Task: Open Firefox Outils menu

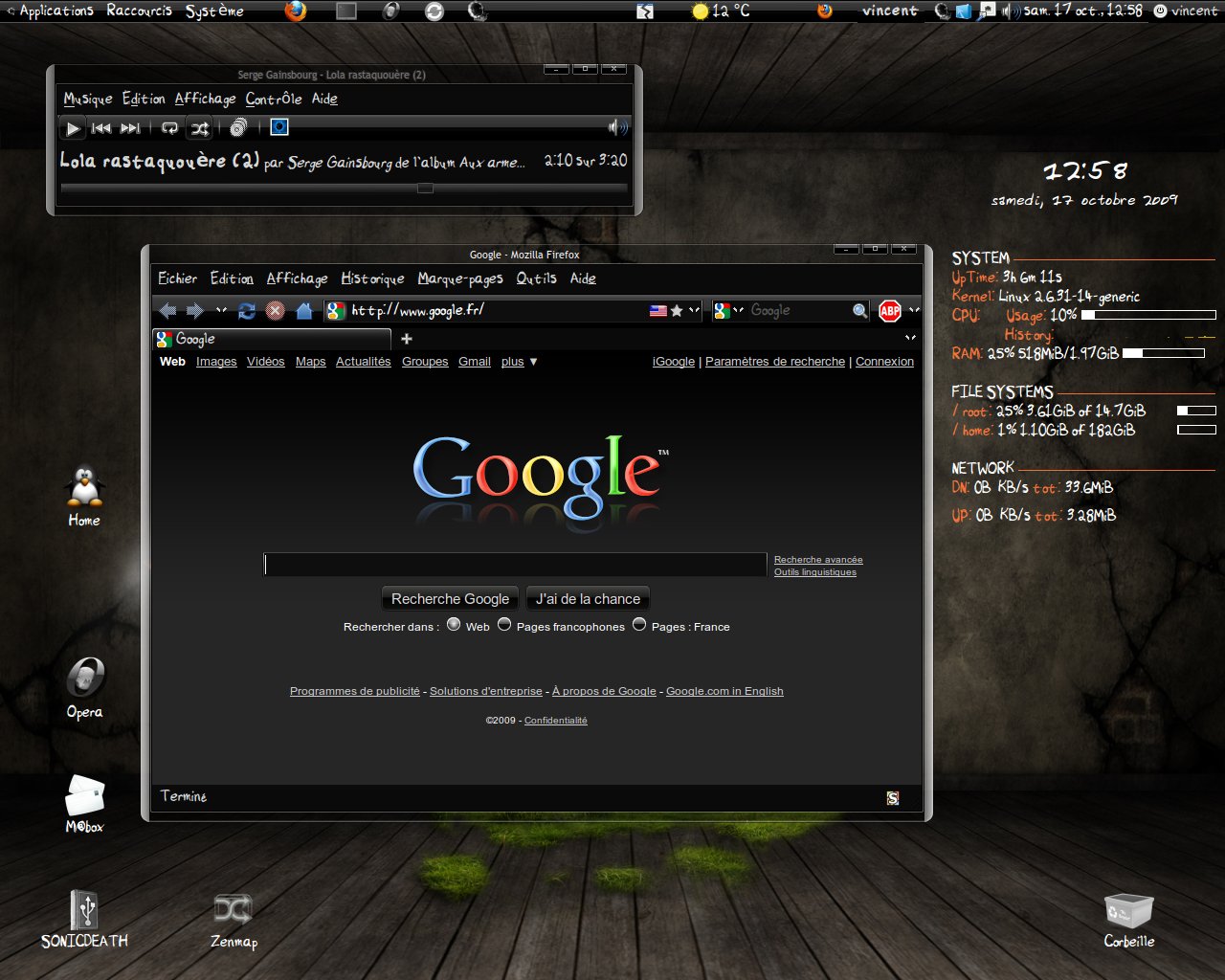Action: click(x=536, y=278)
